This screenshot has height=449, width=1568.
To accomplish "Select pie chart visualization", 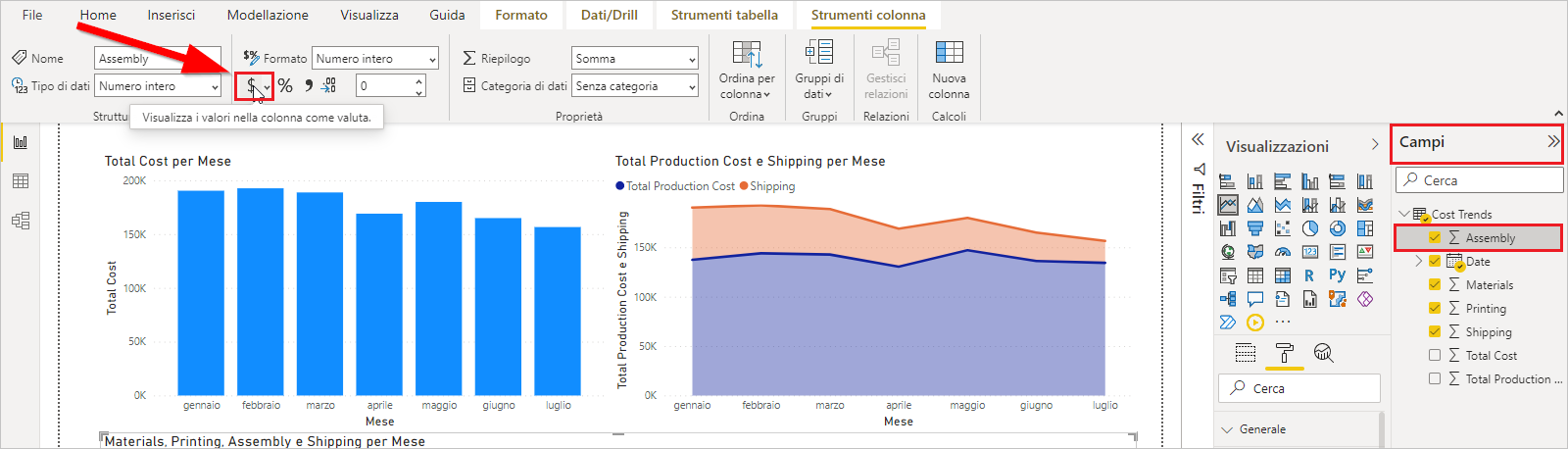I will 1309,228.
